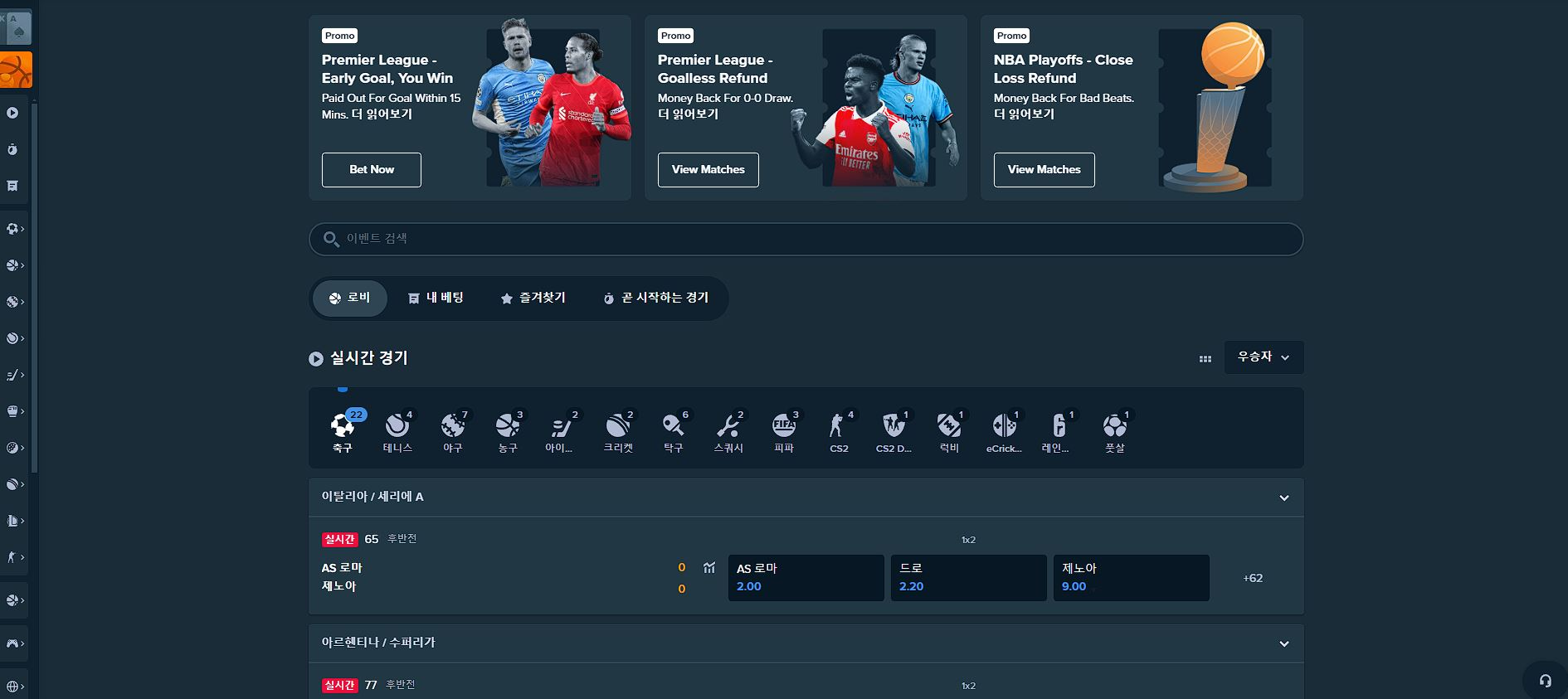Select 테니스 tennis live sport icon

[x=397, y=432]
